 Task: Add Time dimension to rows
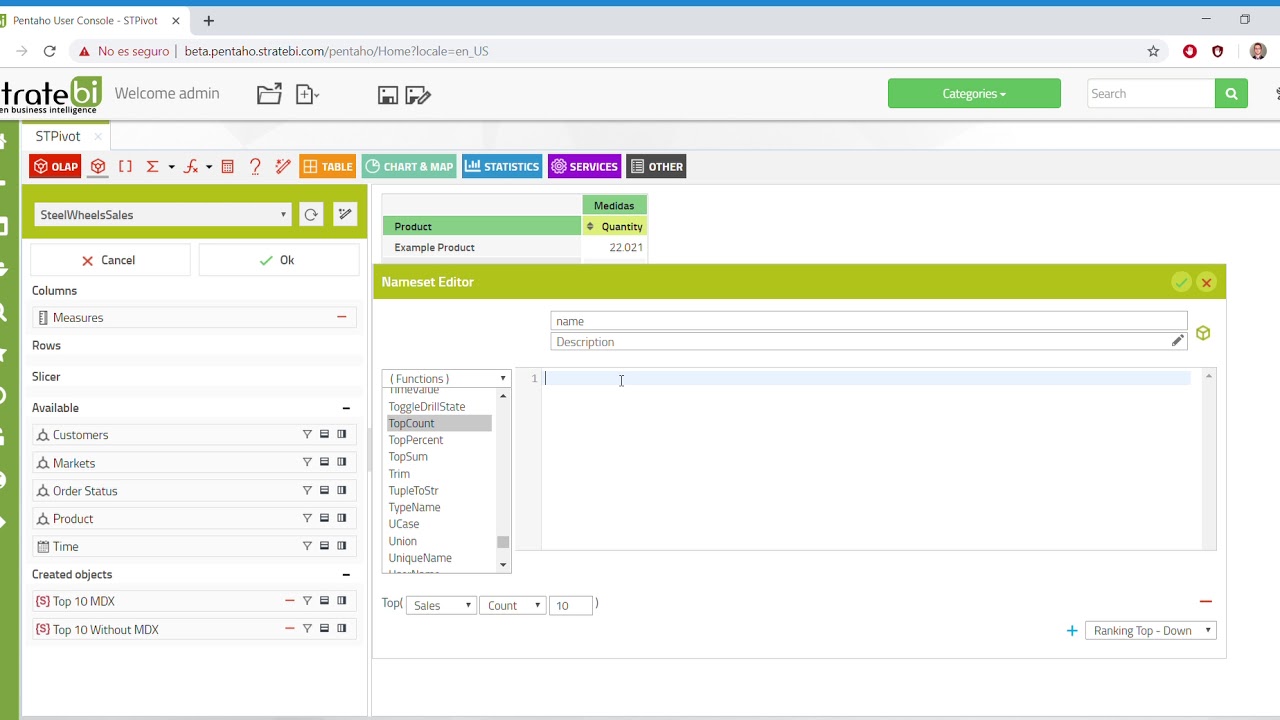pyautogui.click(x=324, y=546)
